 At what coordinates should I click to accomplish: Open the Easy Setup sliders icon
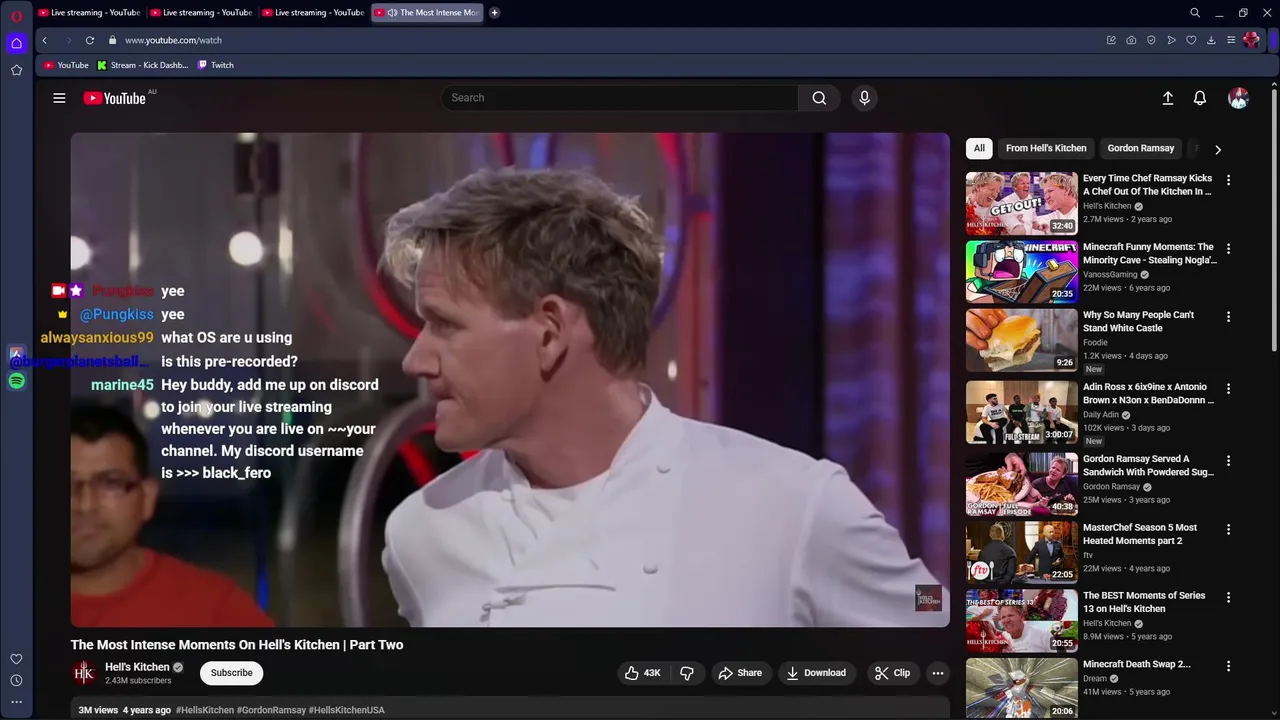[1231, 40]
